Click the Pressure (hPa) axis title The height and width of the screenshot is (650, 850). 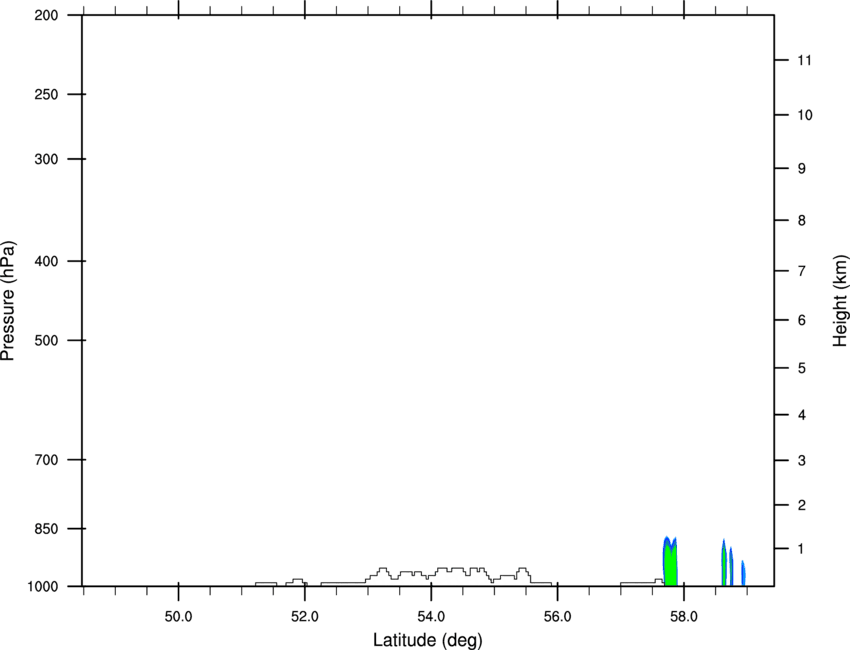pyautogui.click(x=8, y=300)
